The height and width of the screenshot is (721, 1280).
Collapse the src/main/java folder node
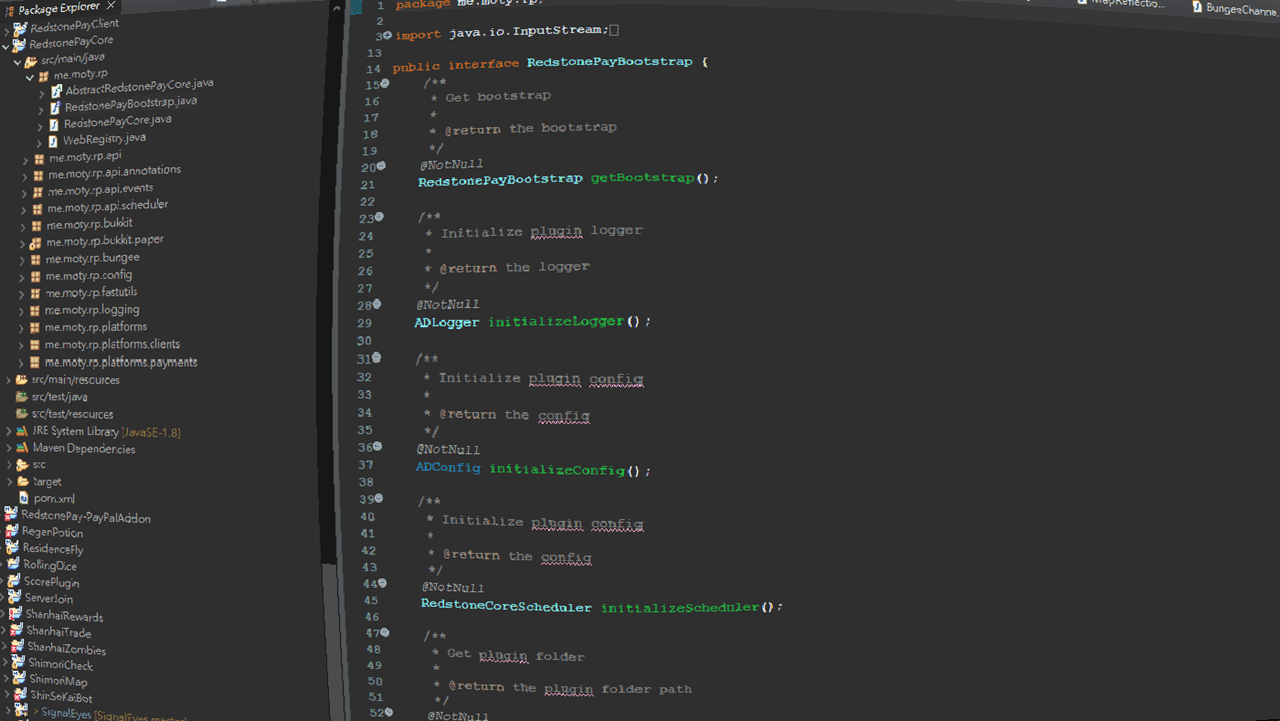click(18, 61)
